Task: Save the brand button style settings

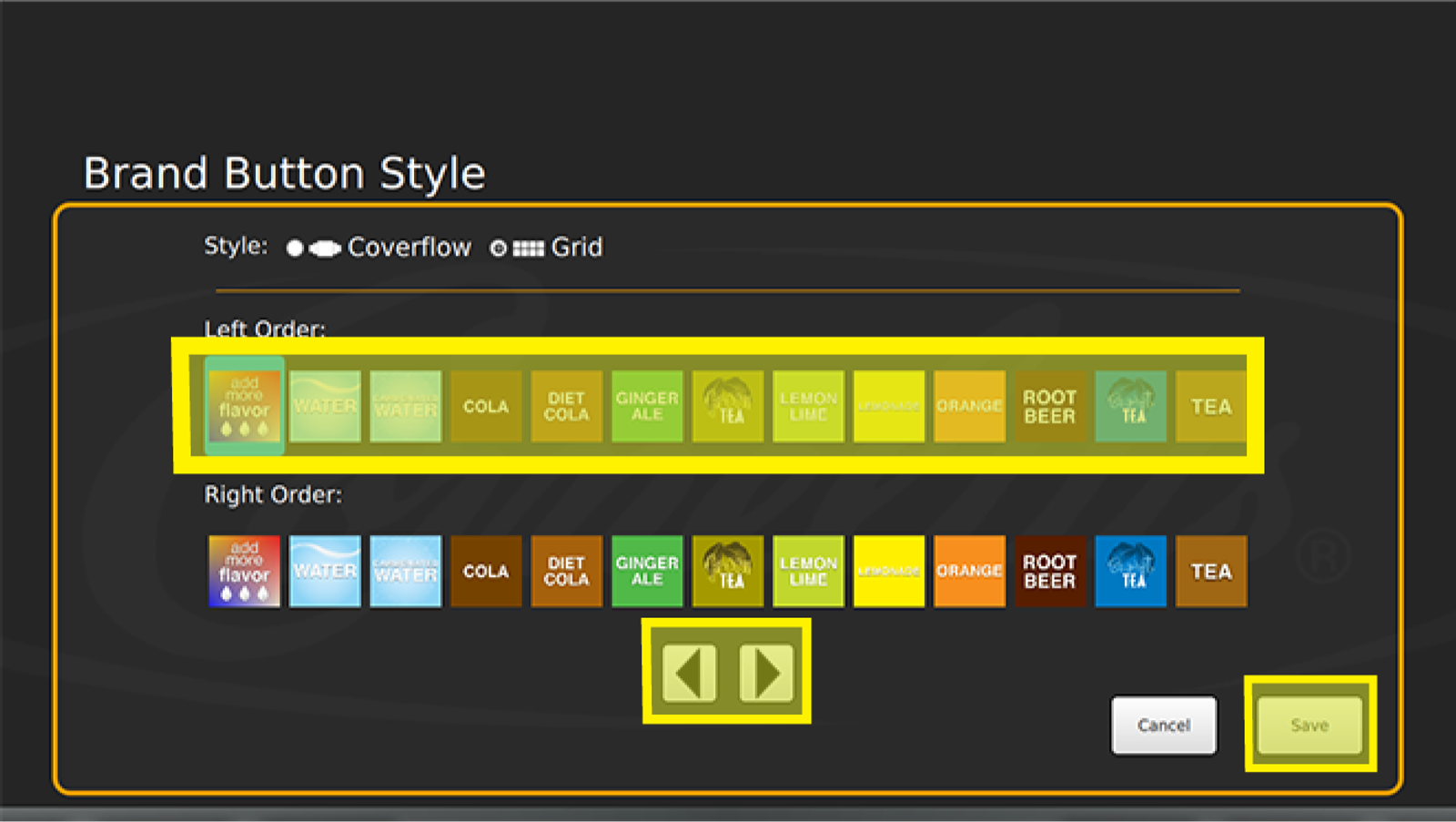Action: tap(1309, 726)
